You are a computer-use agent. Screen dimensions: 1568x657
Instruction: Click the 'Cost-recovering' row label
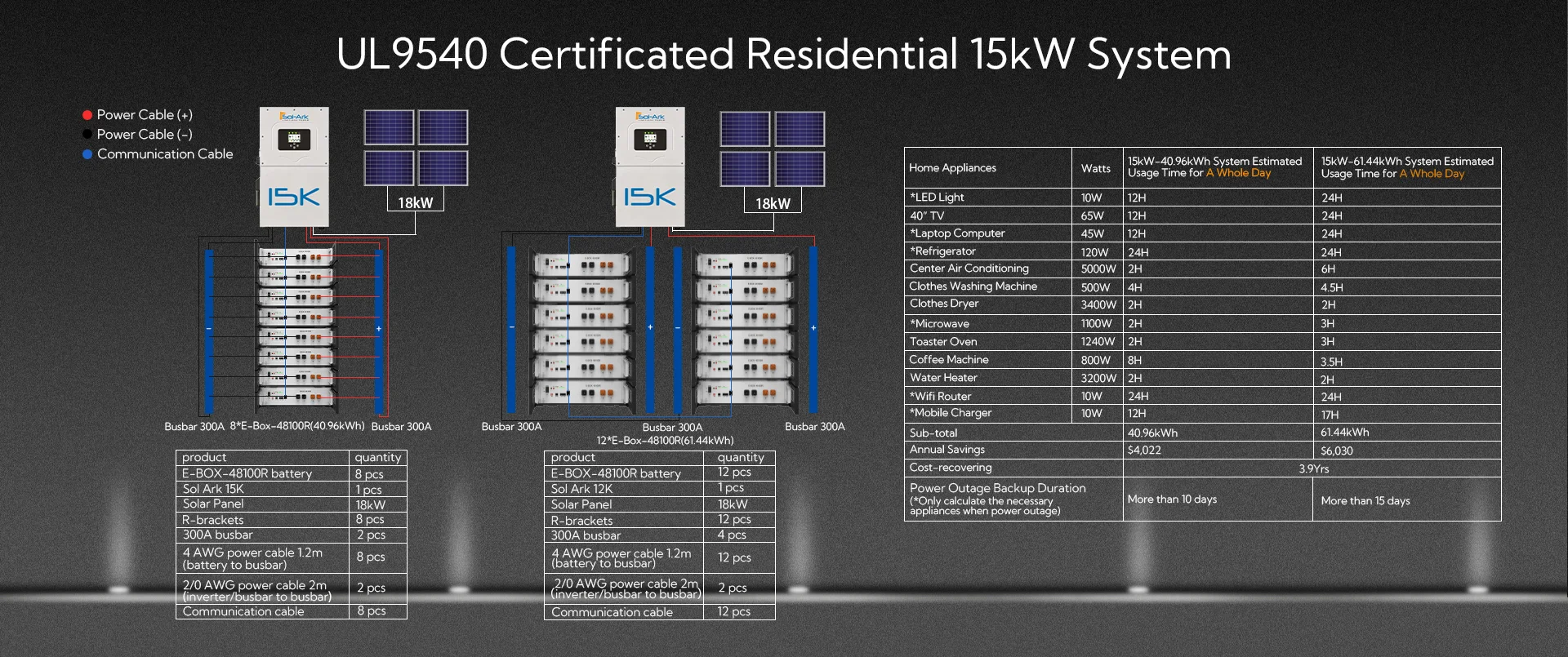point(951,468)
